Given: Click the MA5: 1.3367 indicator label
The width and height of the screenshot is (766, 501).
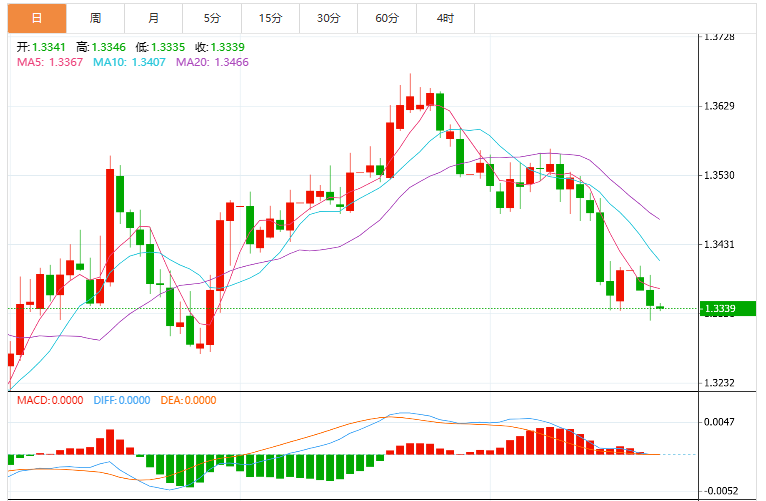Looking at the screenshot, I should tap(50, 62).
